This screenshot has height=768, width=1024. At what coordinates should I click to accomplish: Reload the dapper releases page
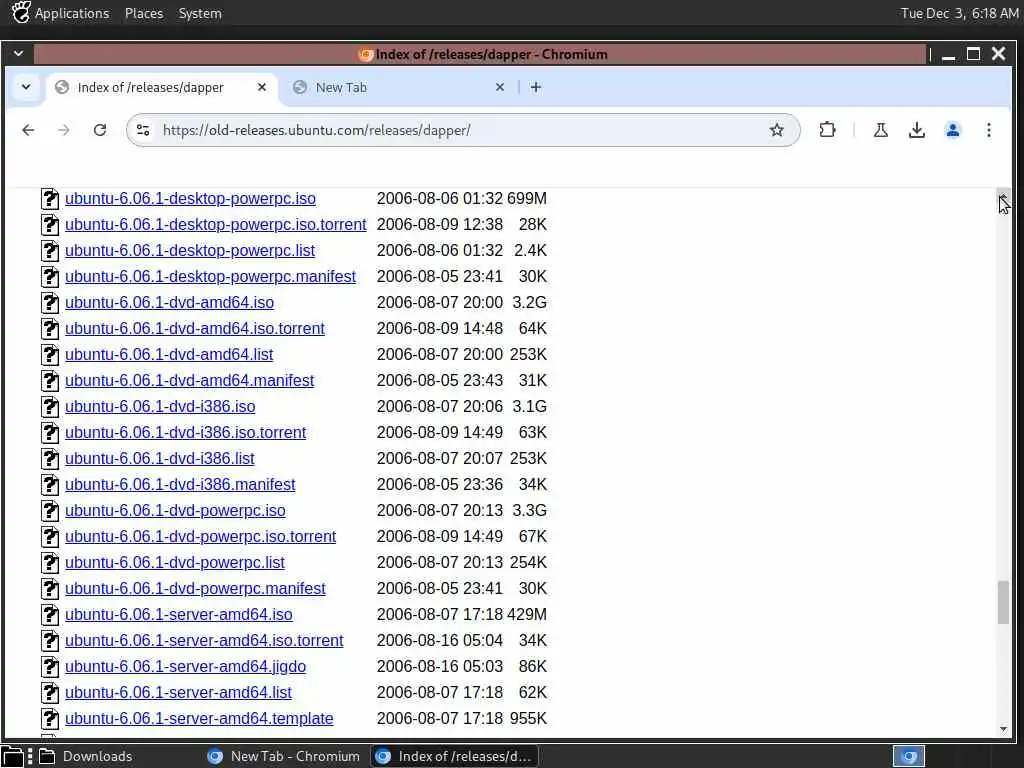point(100,130)
